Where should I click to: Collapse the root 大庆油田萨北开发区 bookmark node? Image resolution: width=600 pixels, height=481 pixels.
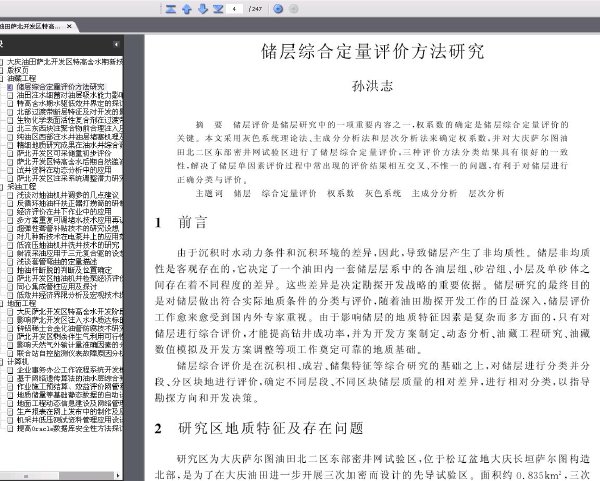click(2, 62)
